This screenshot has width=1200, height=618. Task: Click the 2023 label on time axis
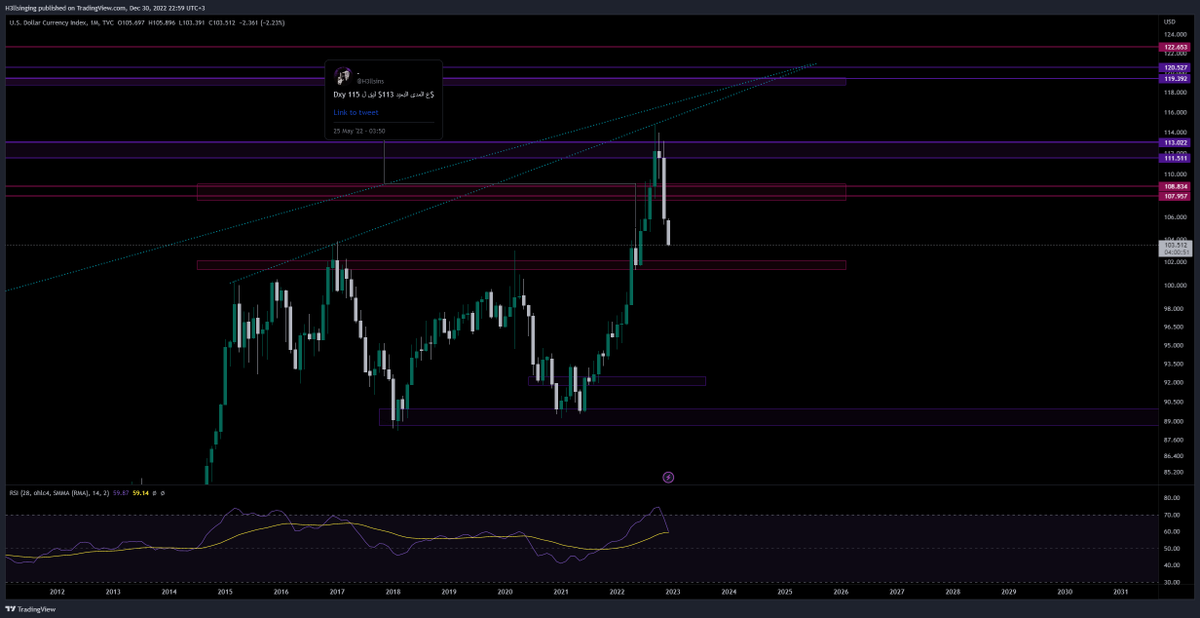[x=673, y=591]
